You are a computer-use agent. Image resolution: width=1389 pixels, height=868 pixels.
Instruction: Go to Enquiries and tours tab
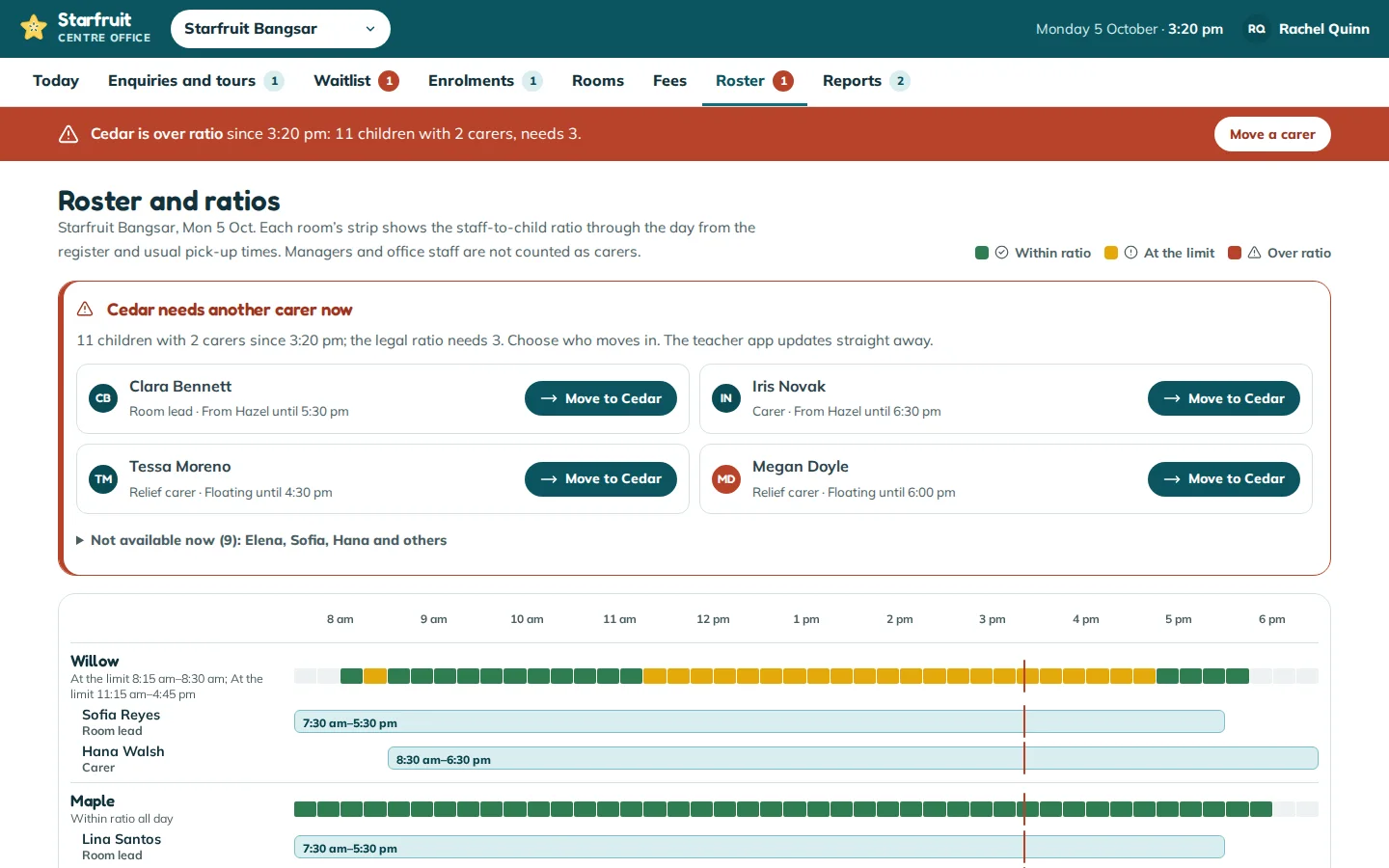click(x=196, y=81)
